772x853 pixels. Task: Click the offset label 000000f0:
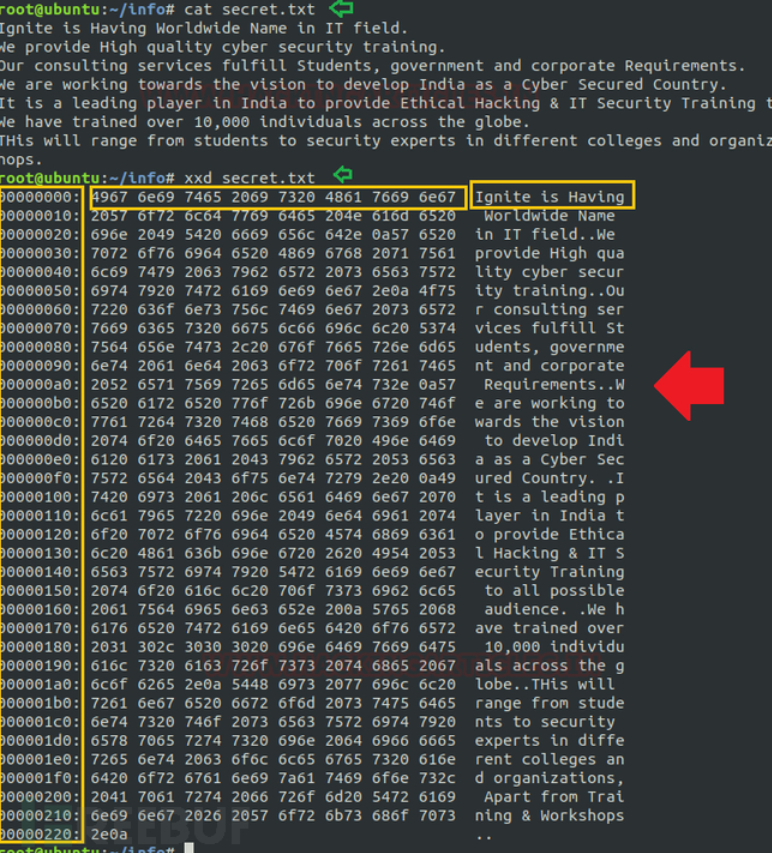(39, 478)
